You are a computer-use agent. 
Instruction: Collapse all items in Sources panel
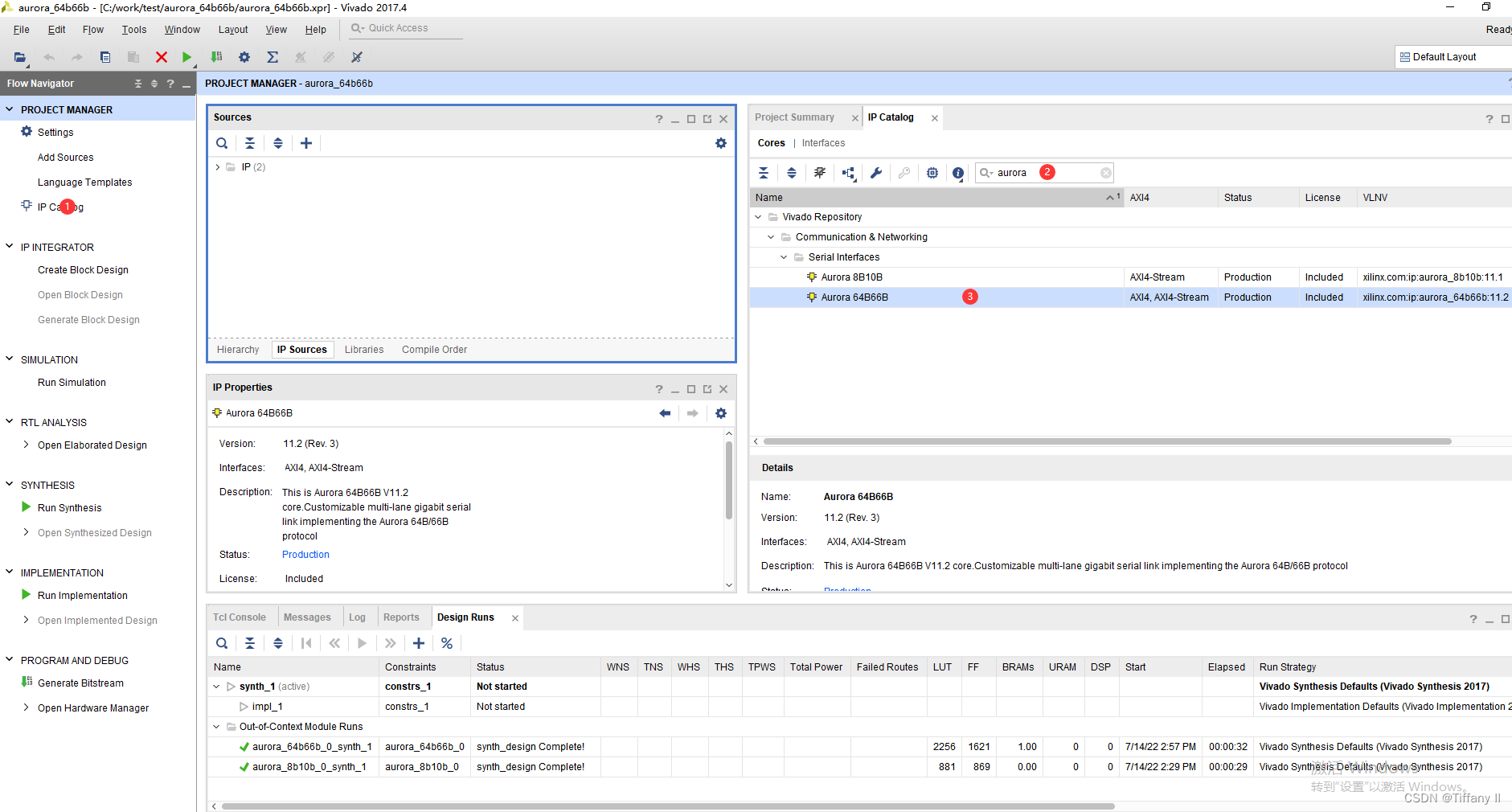(x=250, y=143)
